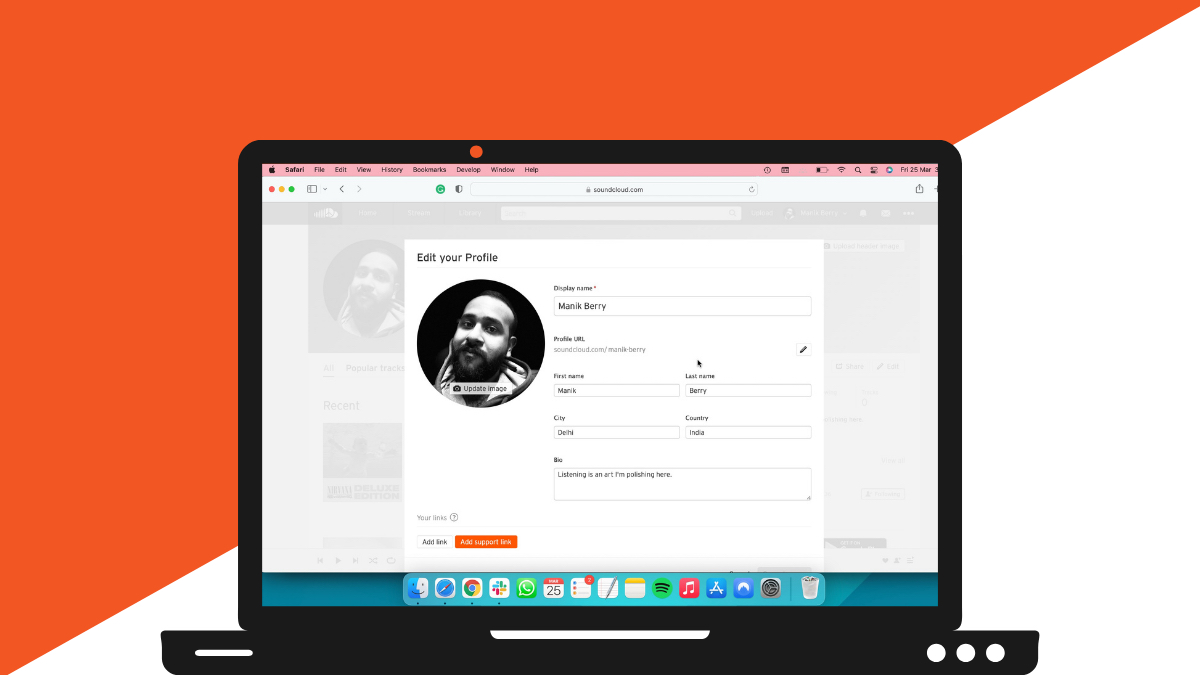Click the privacy shield icon in Safari toolbar
1200x675 pixels.
[x=458, y=188]
